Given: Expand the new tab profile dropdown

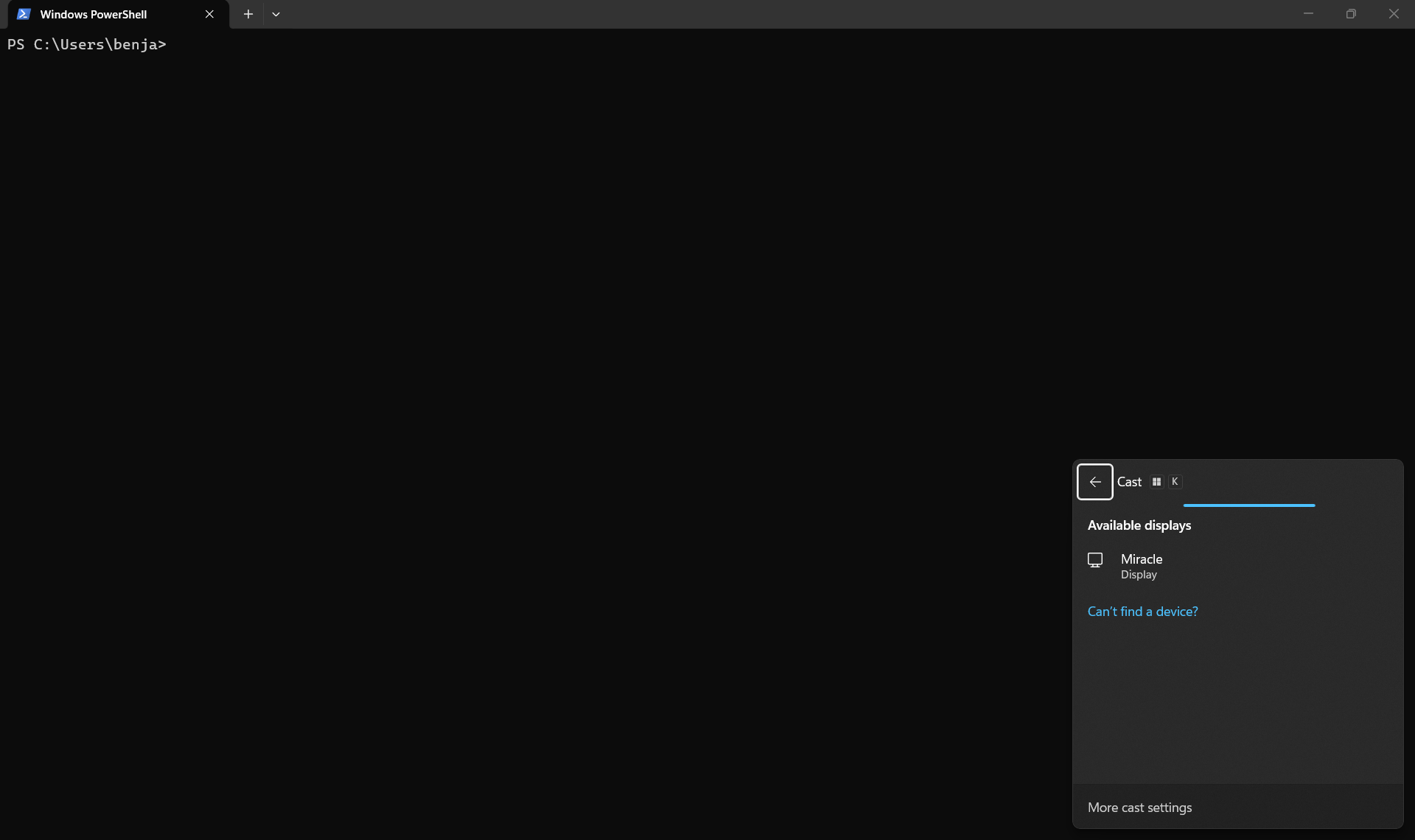Looking at the screenshot, I should (x=276, y=14).
